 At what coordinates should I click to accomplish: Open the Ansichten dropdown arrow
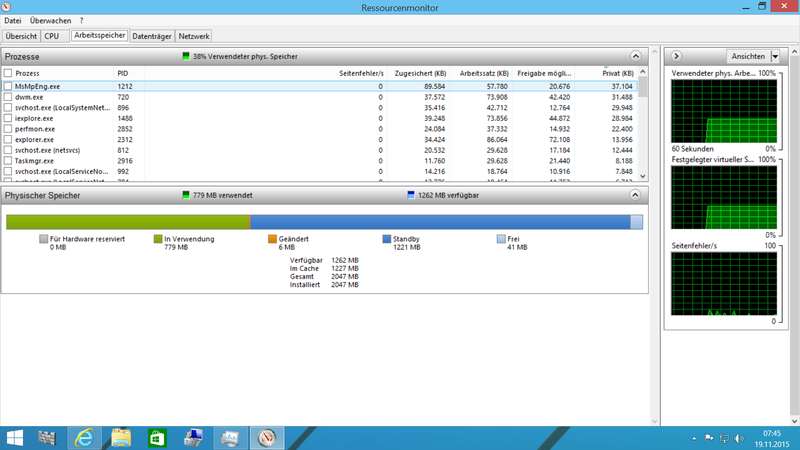[x=775, y=56]
